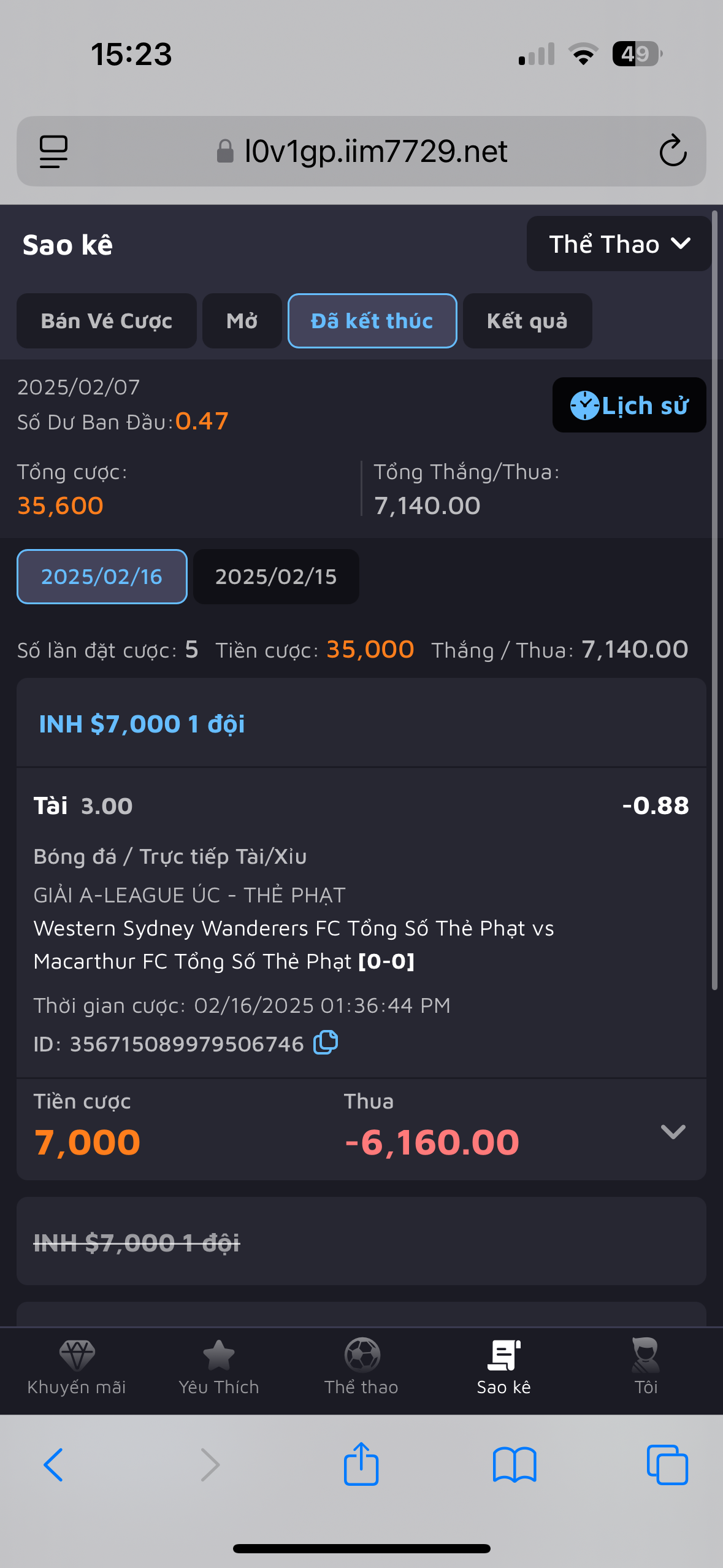Go back with Safari back arrow
Image resolution: width=723 pixels, height=1568 pixels.
54,1465
